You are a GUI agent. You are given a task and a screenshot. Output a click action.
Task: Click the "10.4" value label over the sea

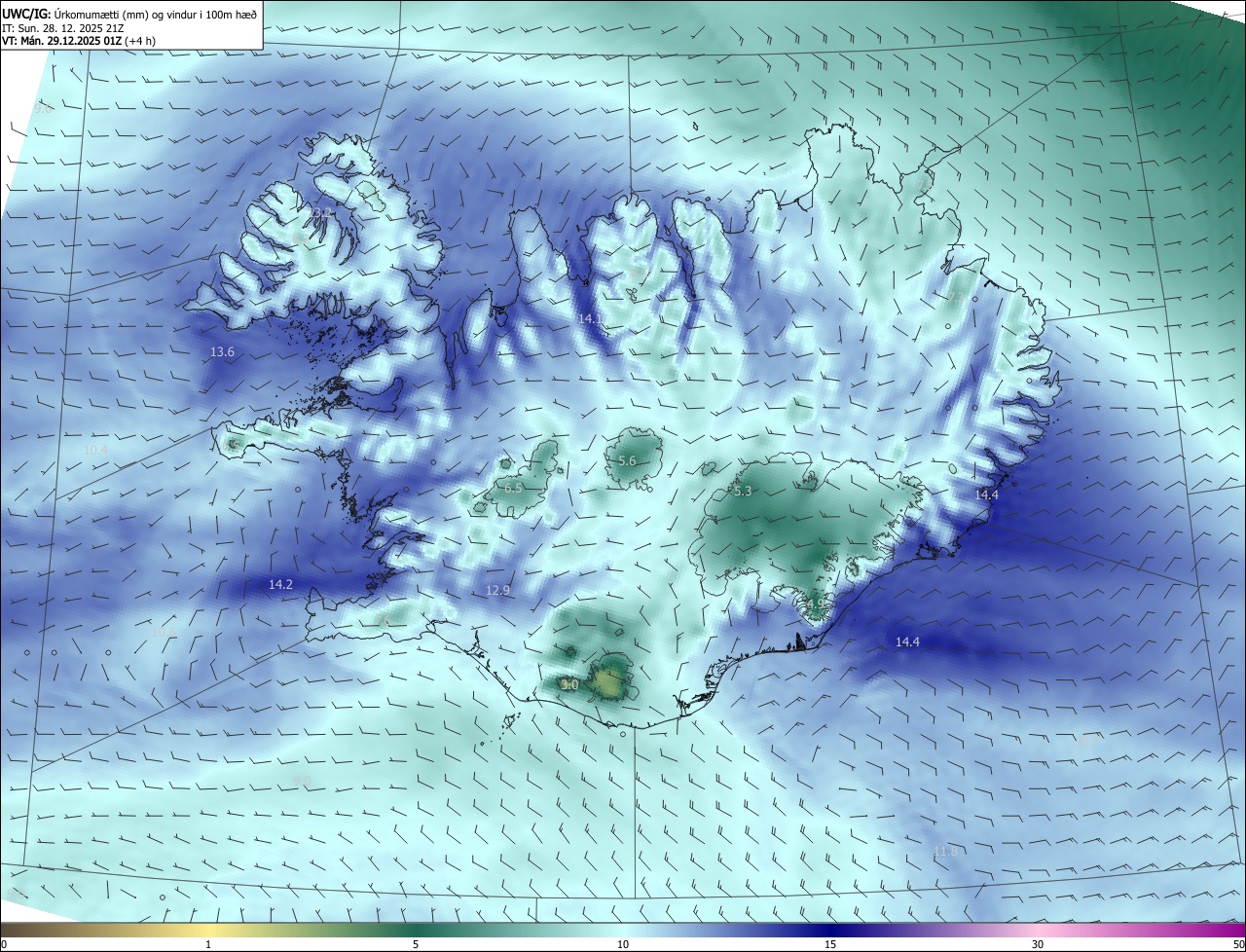click(96, 450)
